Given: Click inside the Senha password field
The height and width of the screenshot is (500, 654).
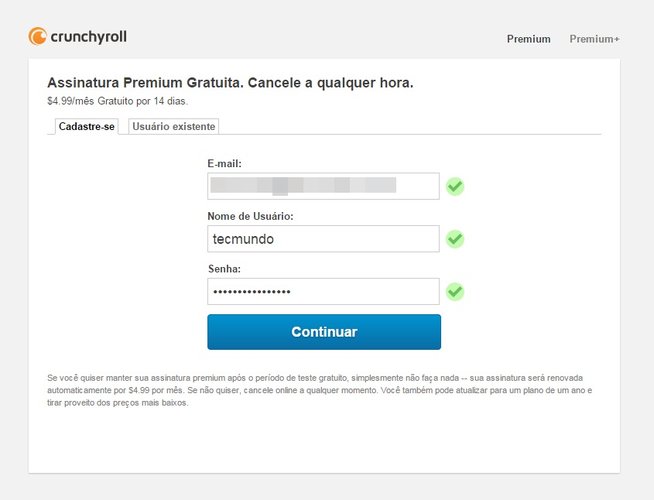Looking at the screenshot, I should (323, 291).
